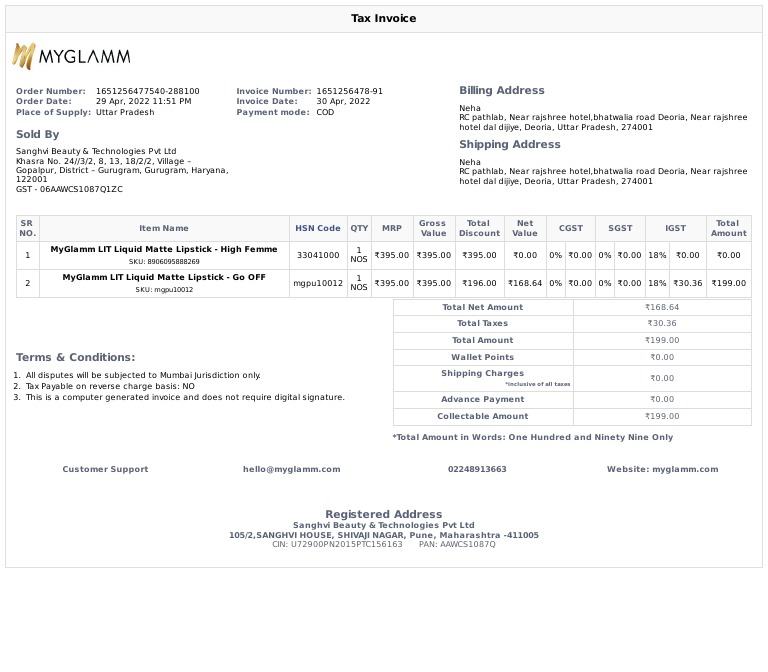Click SKU: mgpu10012 under Go OFF
The width and height of the screenshot is (768, 672).
164,289
